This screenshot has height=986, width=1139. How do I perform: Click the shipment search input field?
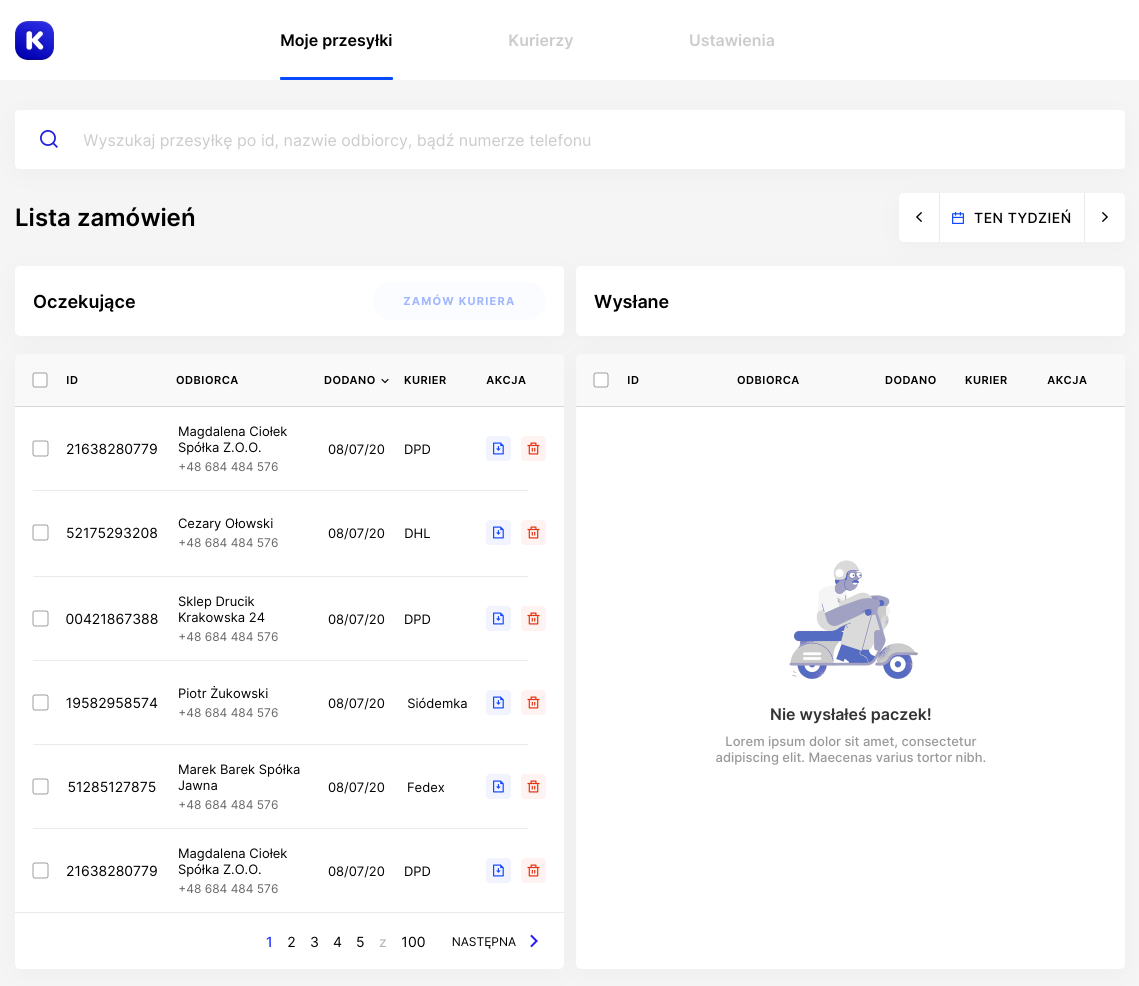(x=400, y=139)
